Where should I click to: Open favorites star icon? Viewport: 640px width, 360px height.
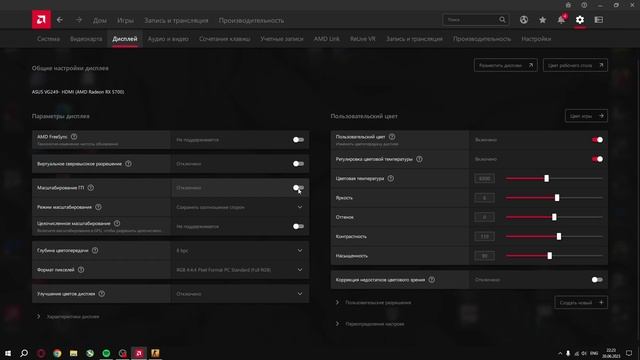coord(542,20)
